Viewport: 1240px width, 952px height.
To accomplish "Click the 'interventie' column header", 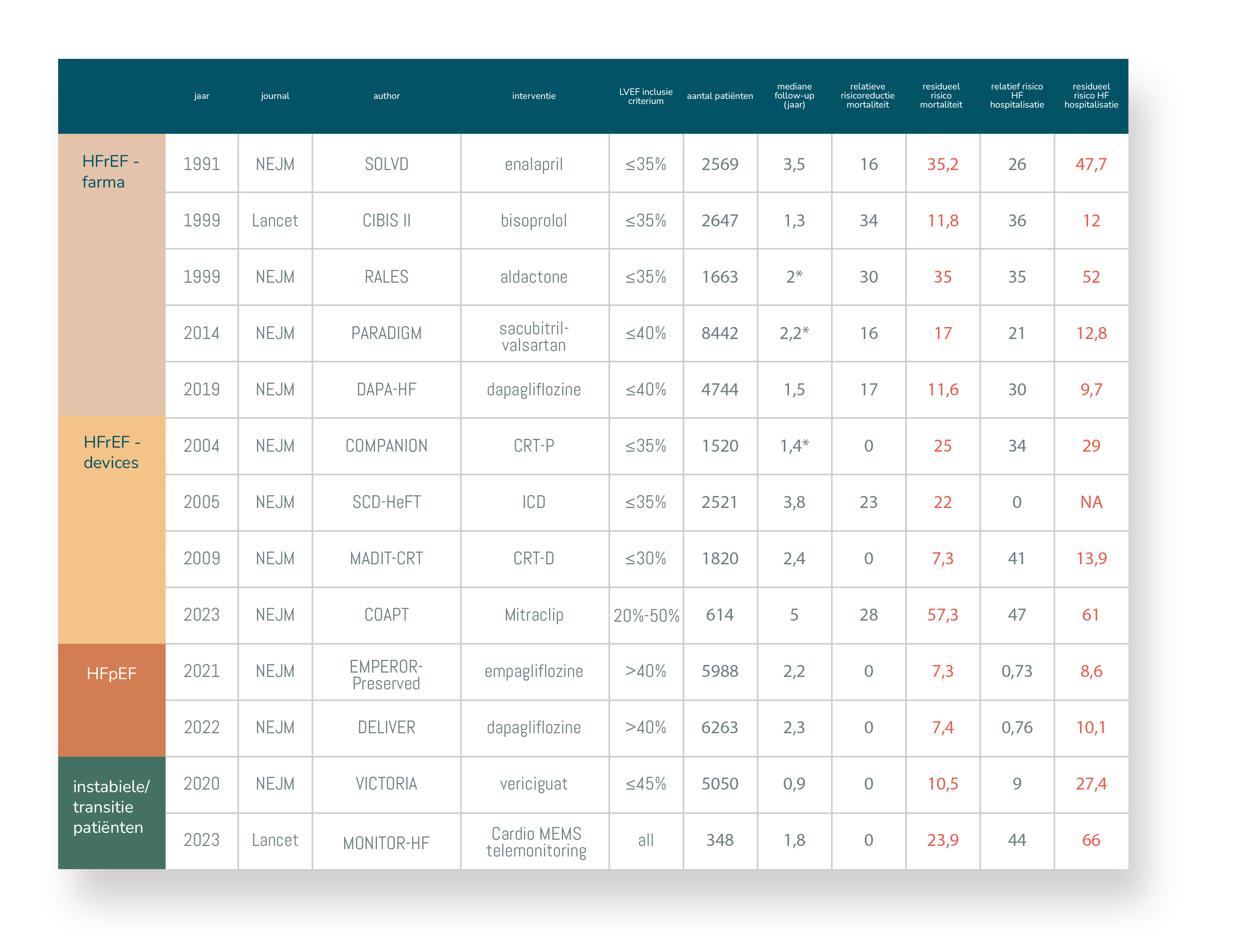I will pyautogui.click(x=533, y=96).
